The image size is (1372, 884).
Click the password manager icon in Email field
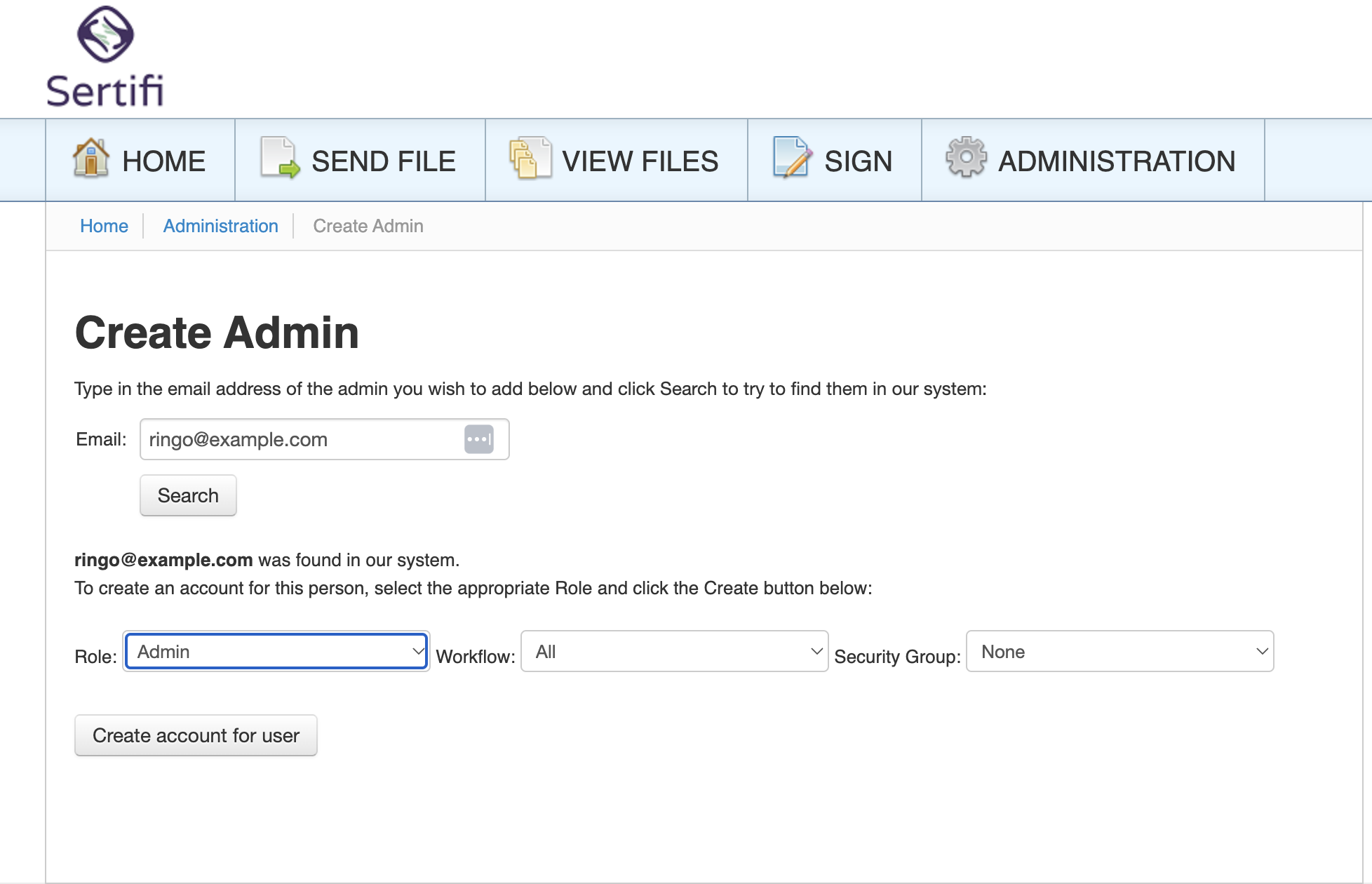(x=479, y=439)
